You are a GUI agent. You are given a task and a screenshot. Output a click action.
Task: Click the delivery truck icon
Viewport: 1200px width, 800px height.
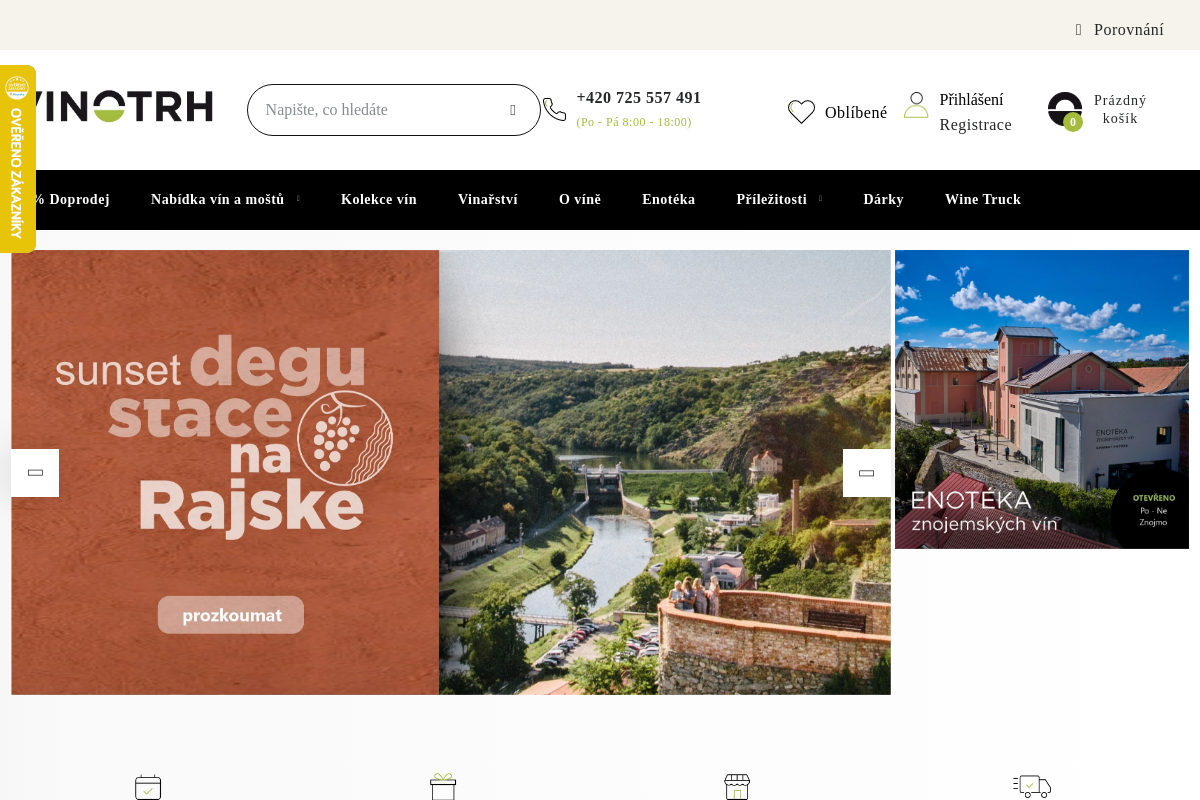coord(1031,786)
